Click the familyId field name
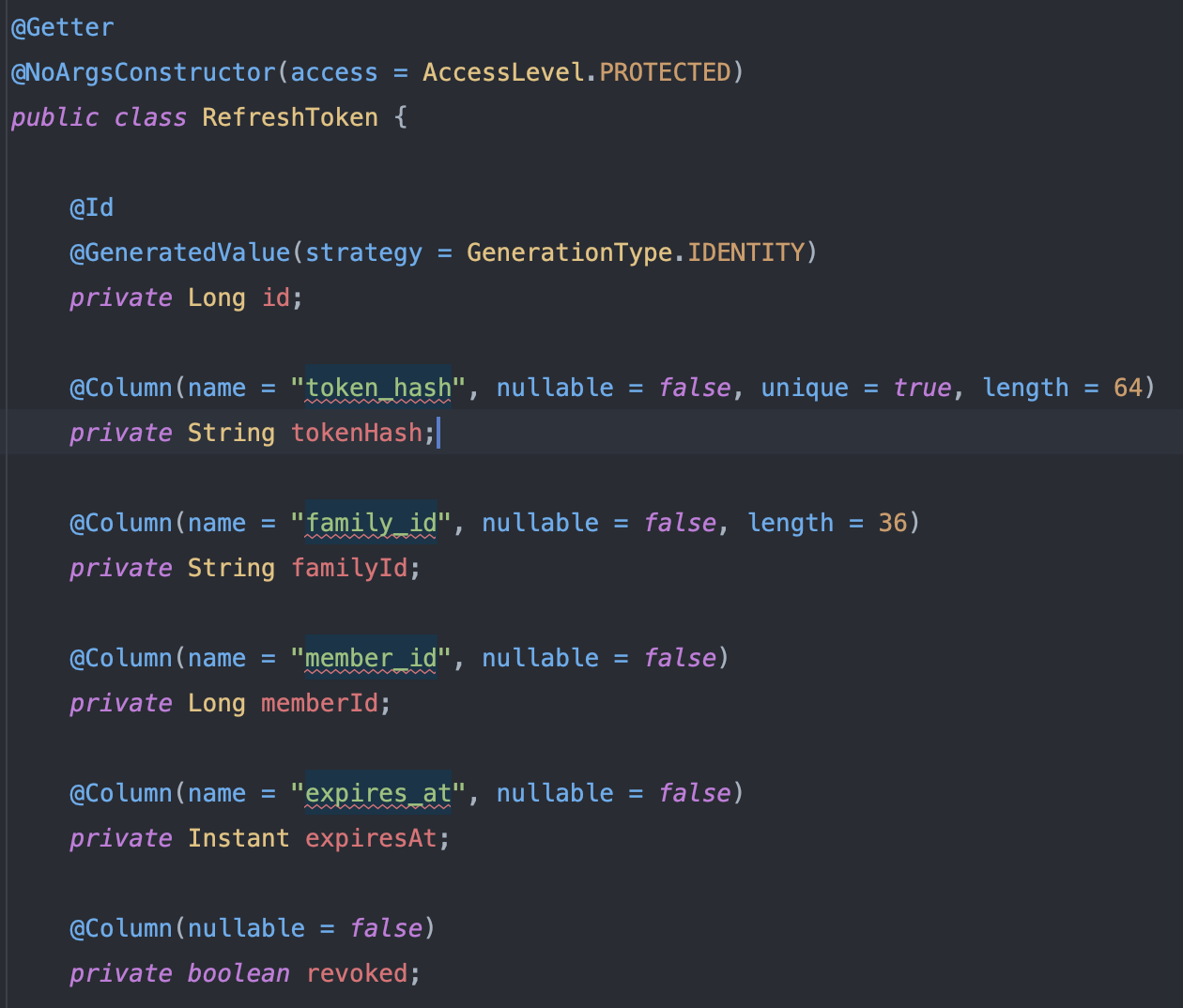The image size is (1183, 1008). (348, 568)
